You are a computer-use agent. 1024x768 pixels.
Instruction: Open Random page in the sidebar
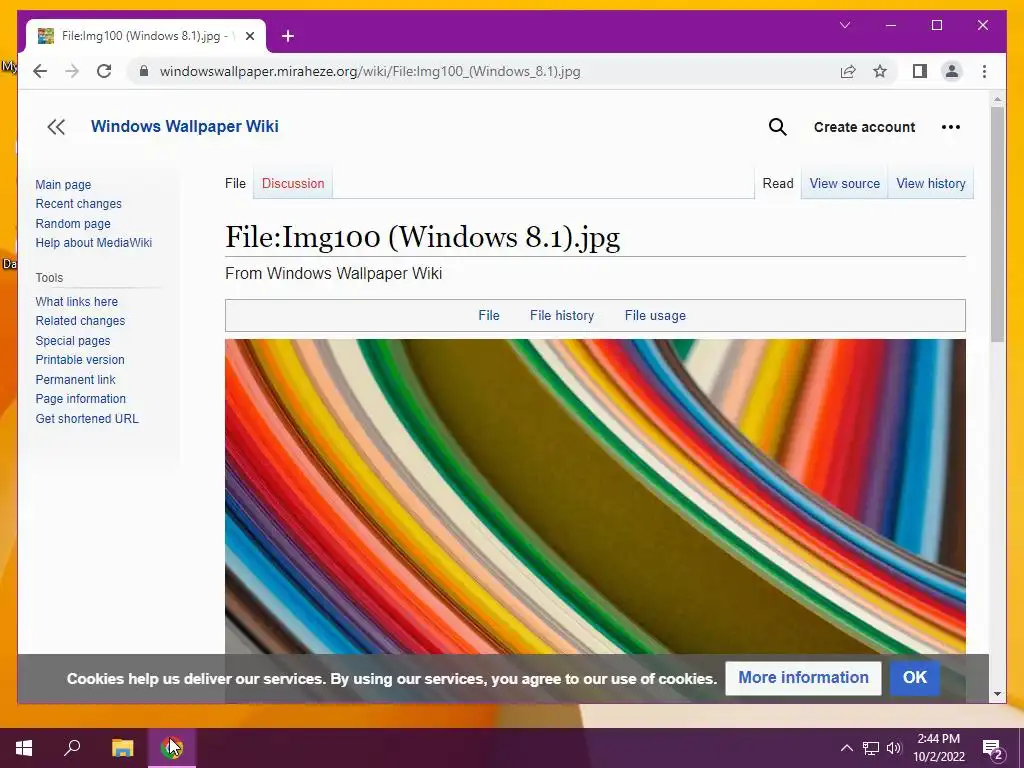click(73, 223)
